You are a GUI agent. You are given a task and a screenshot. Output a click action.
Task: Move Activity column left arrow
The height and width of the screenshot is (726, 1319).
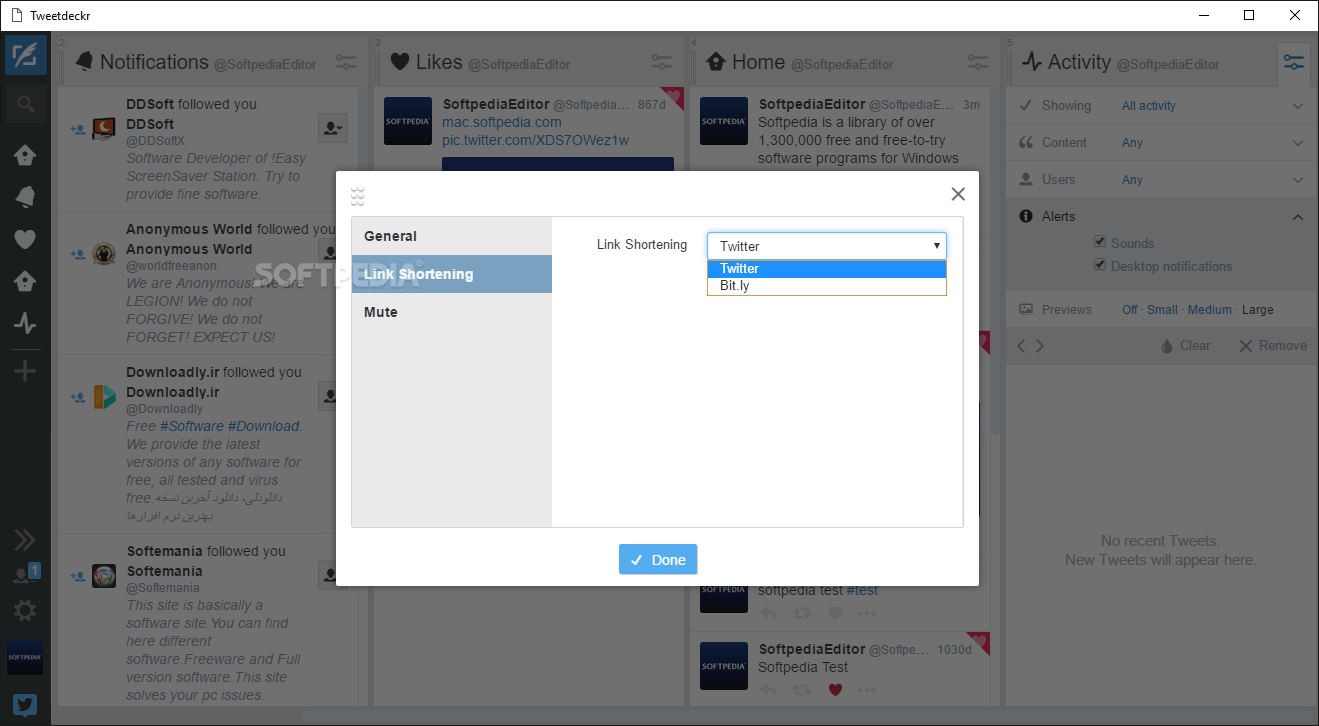point(1021,346)
